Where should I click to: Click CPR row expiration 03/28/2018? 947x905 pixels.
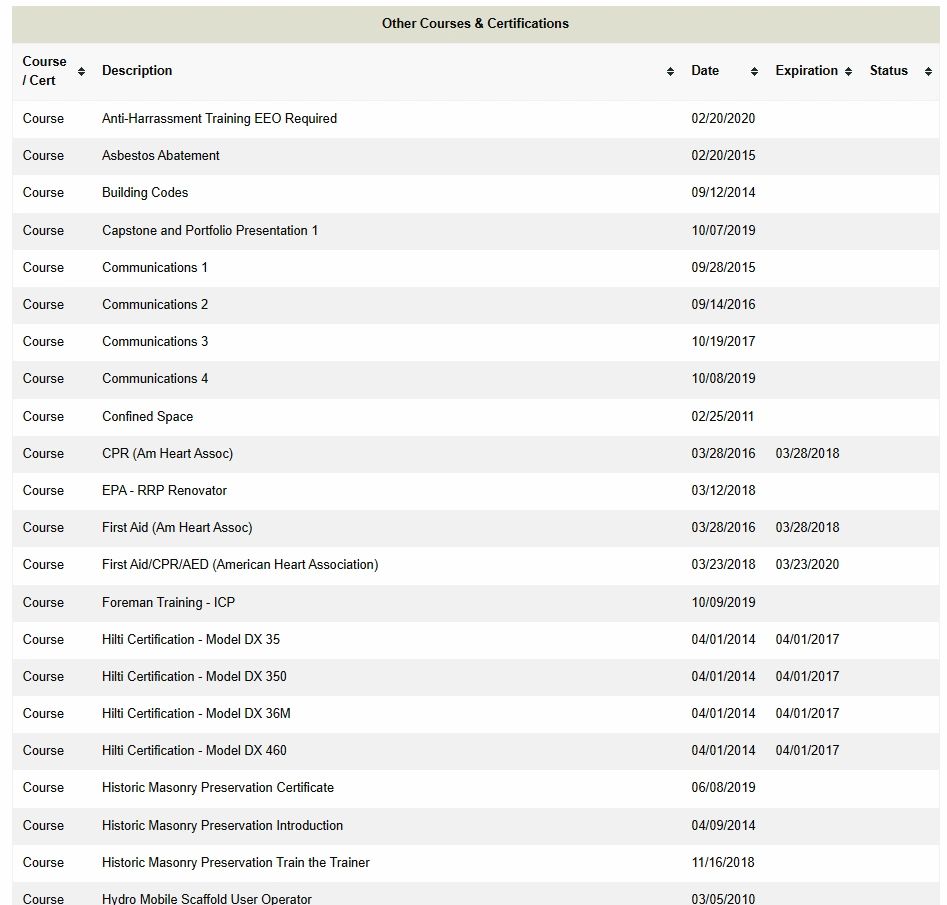tap(807, 454)
